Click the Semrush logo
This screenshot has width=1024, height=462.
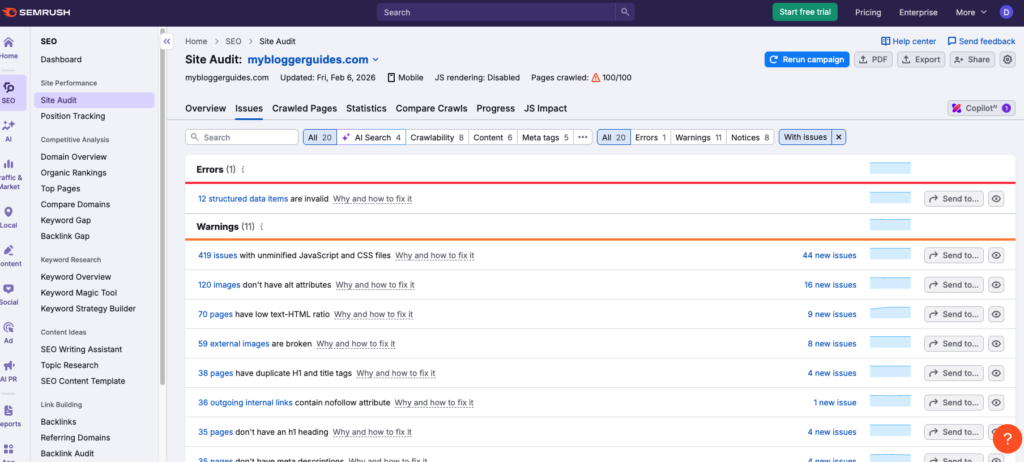point(35,12)
